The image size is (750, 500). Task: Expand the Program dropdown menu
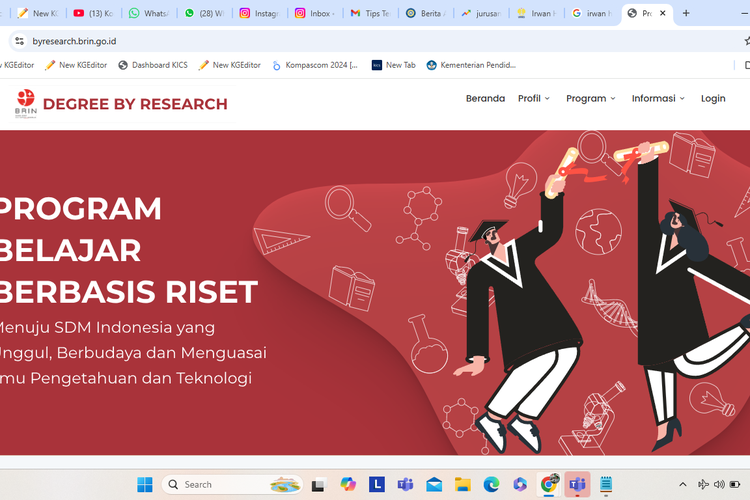pyautogui.click(x=591, y=99)
